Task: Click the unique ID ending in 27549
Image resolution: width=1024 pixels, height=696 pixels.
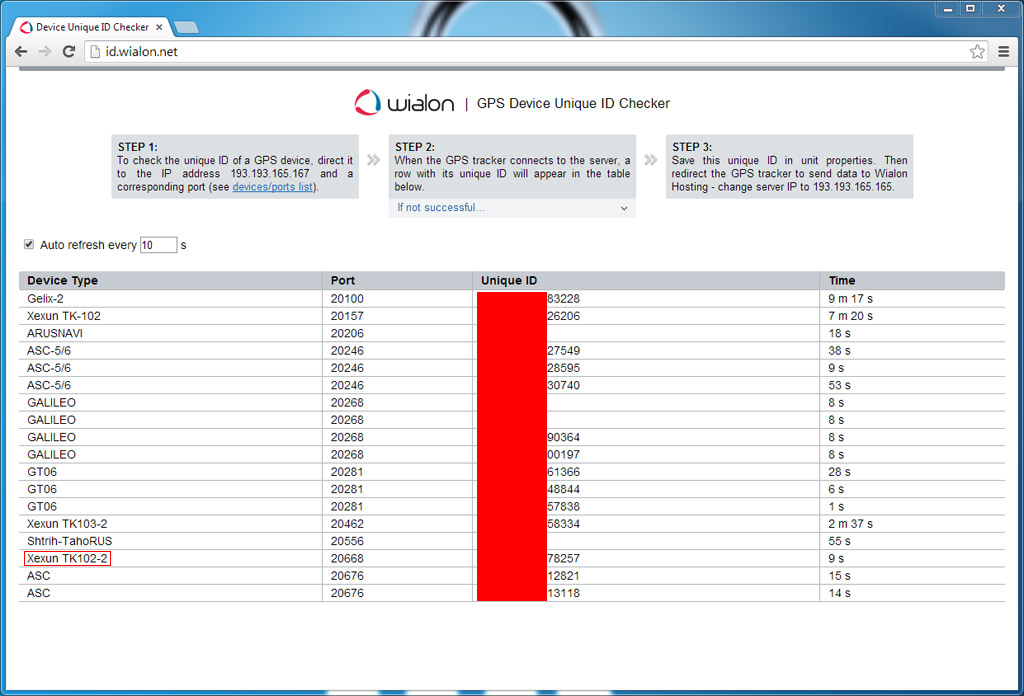Action: 564,351
